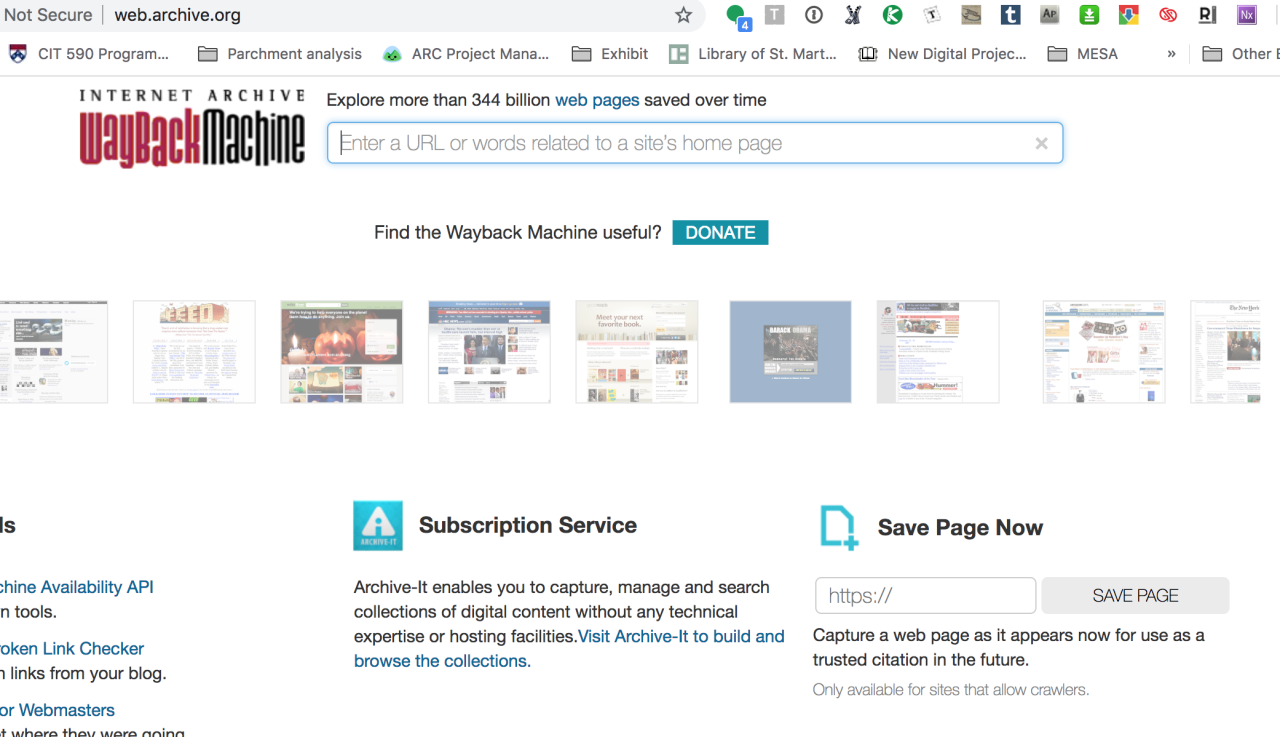Open the Broken Link Checker link

(x=72, y=648)
